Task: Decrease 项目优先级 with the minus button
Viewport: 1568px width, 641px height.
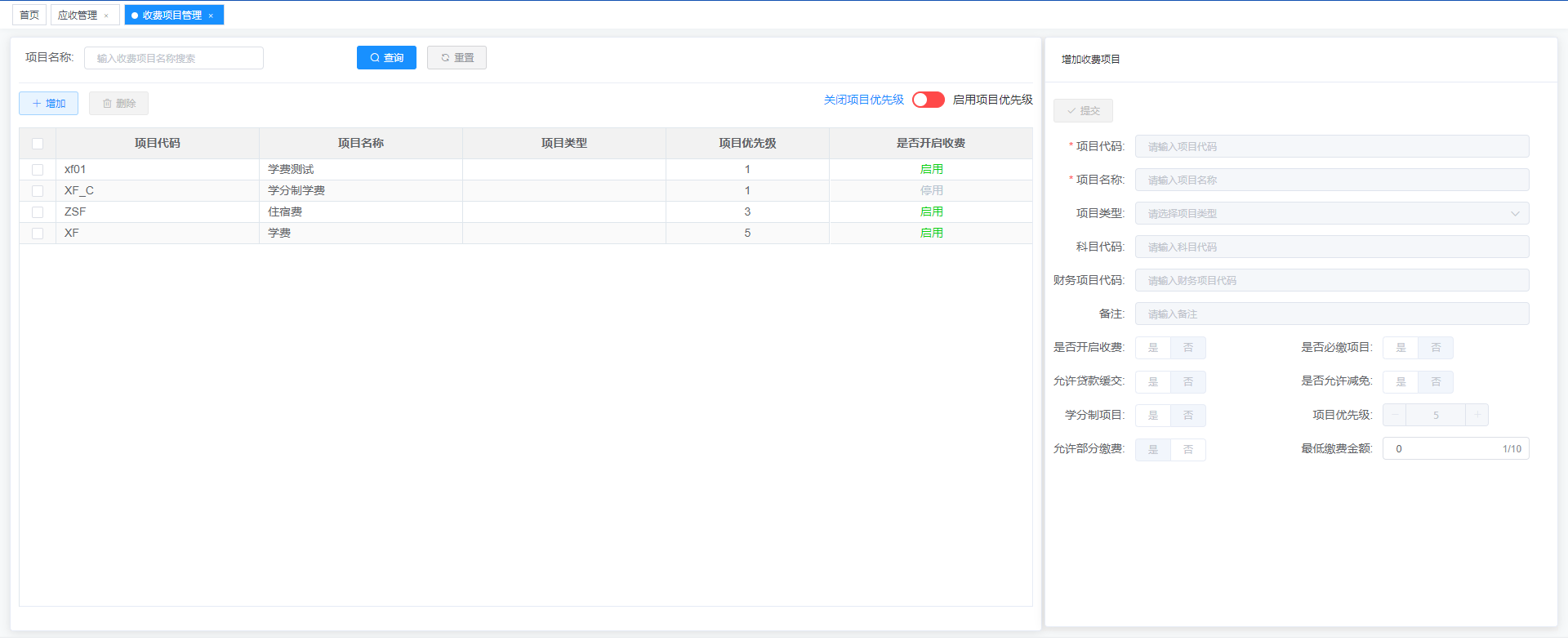Action: click(x=1395, y=415)
